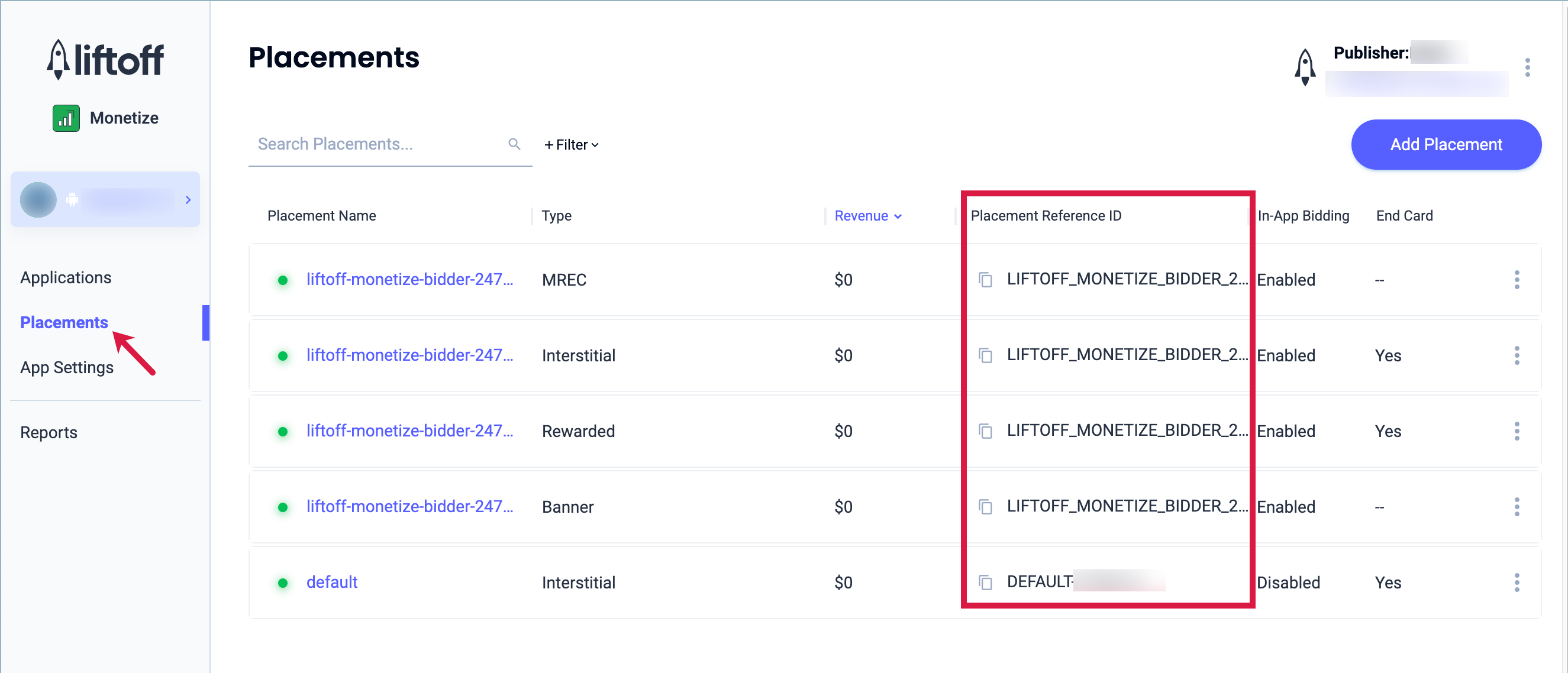Click the publisher rocket avatar icon
1568x673 pixels.
(x=1305, y=67)
